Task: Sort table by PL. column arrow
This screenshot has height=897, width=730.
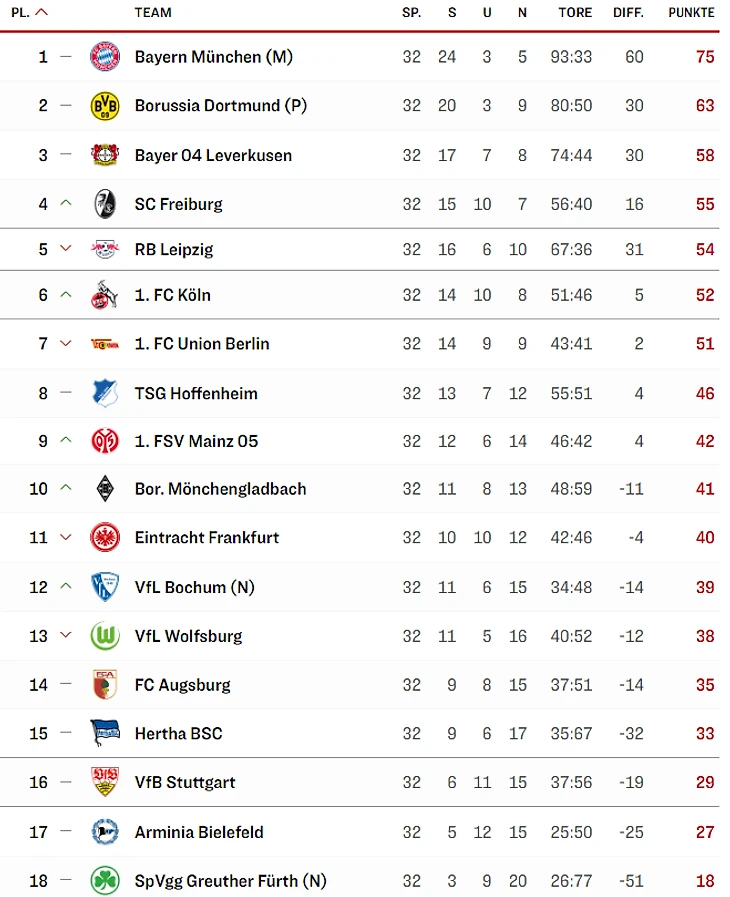Action: tap(41, 13)
